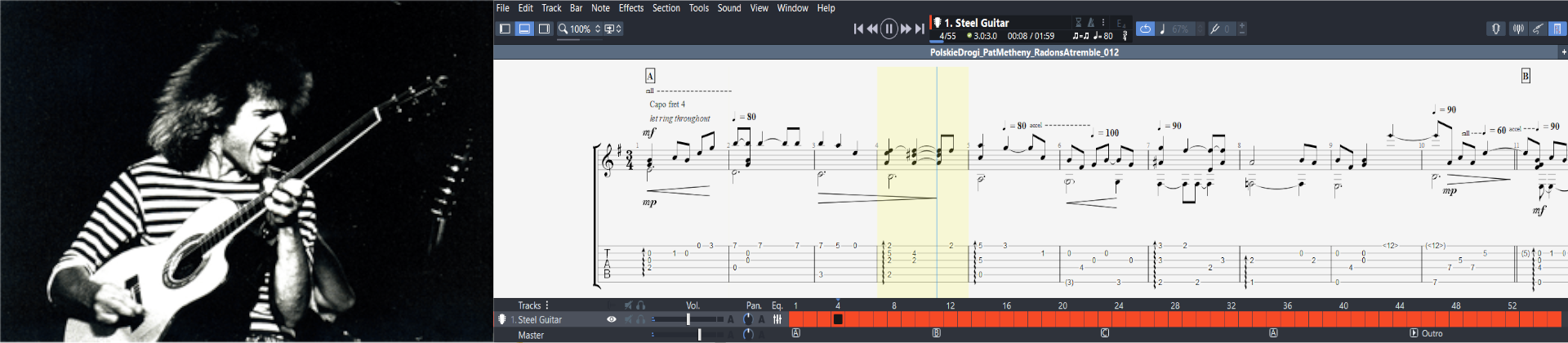
Task: Toggle visibility eye of Steel Guitar track
Action: click(x=611, y=319)
